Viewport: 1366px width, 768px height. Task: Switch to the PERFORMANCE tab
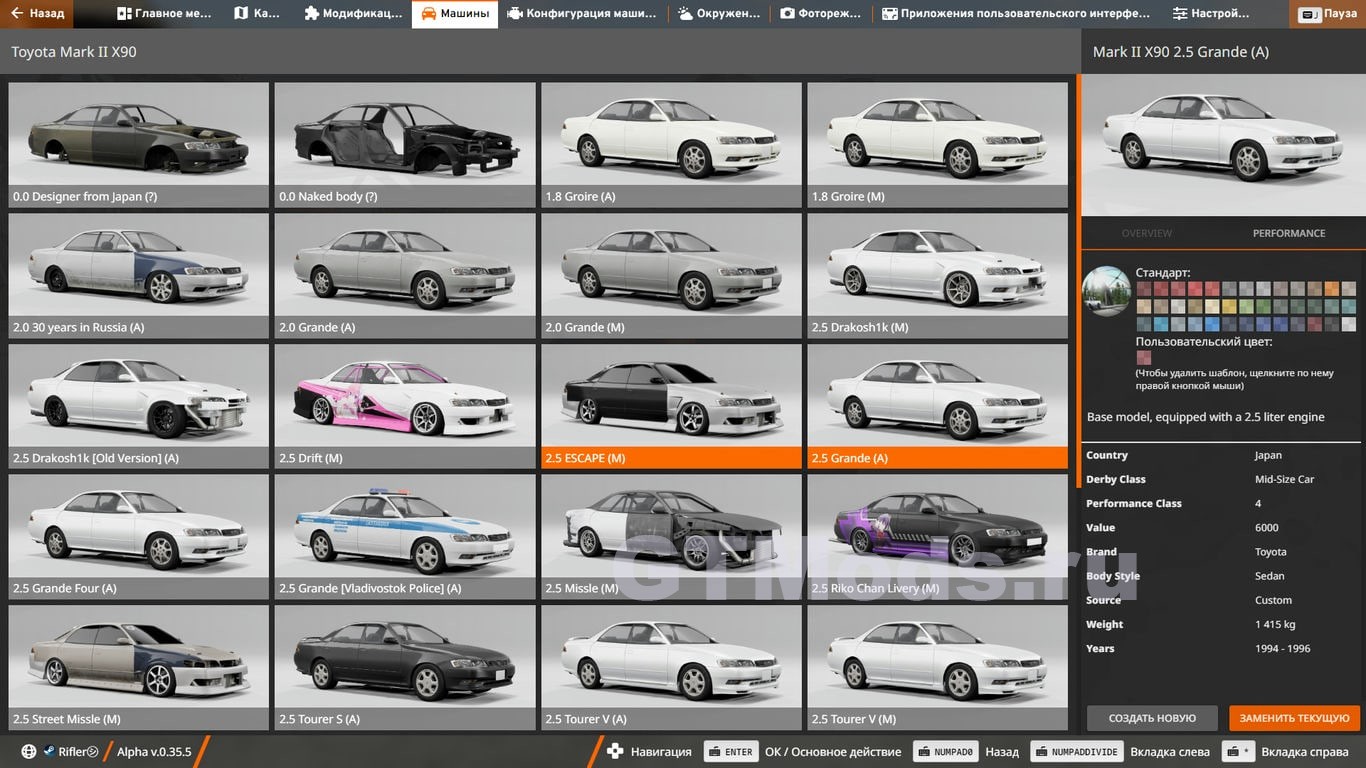click(1288, 233)
